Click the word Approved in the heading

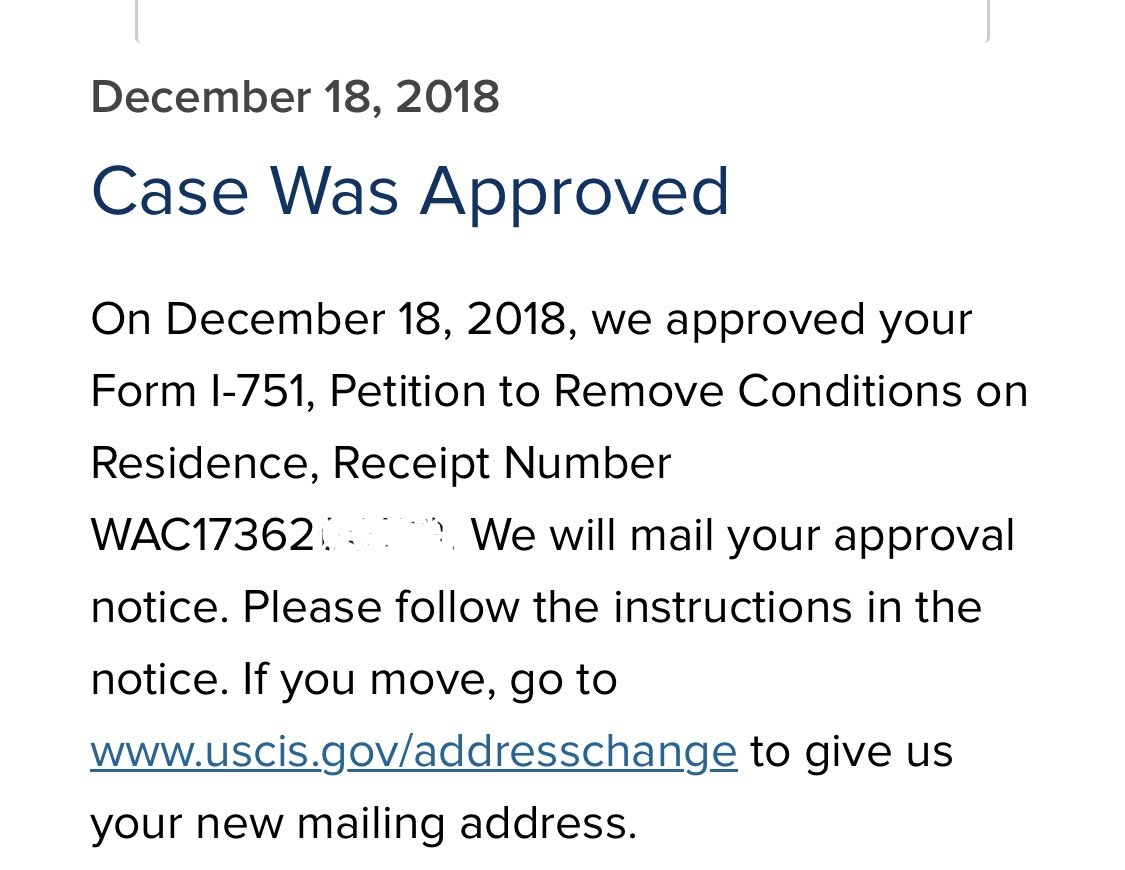click(x=574, y=192)
